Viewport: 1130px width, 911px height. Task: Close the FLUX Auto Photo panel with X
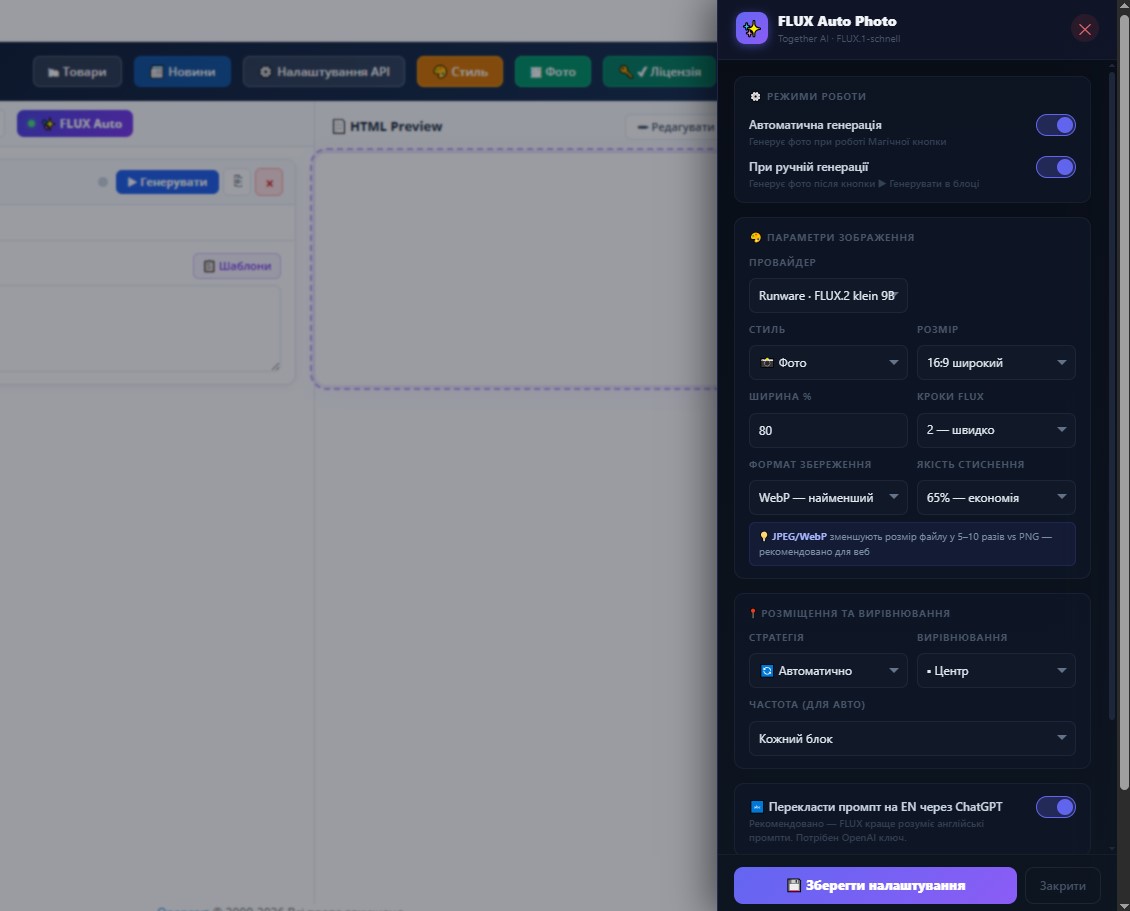coord(1085,29)
